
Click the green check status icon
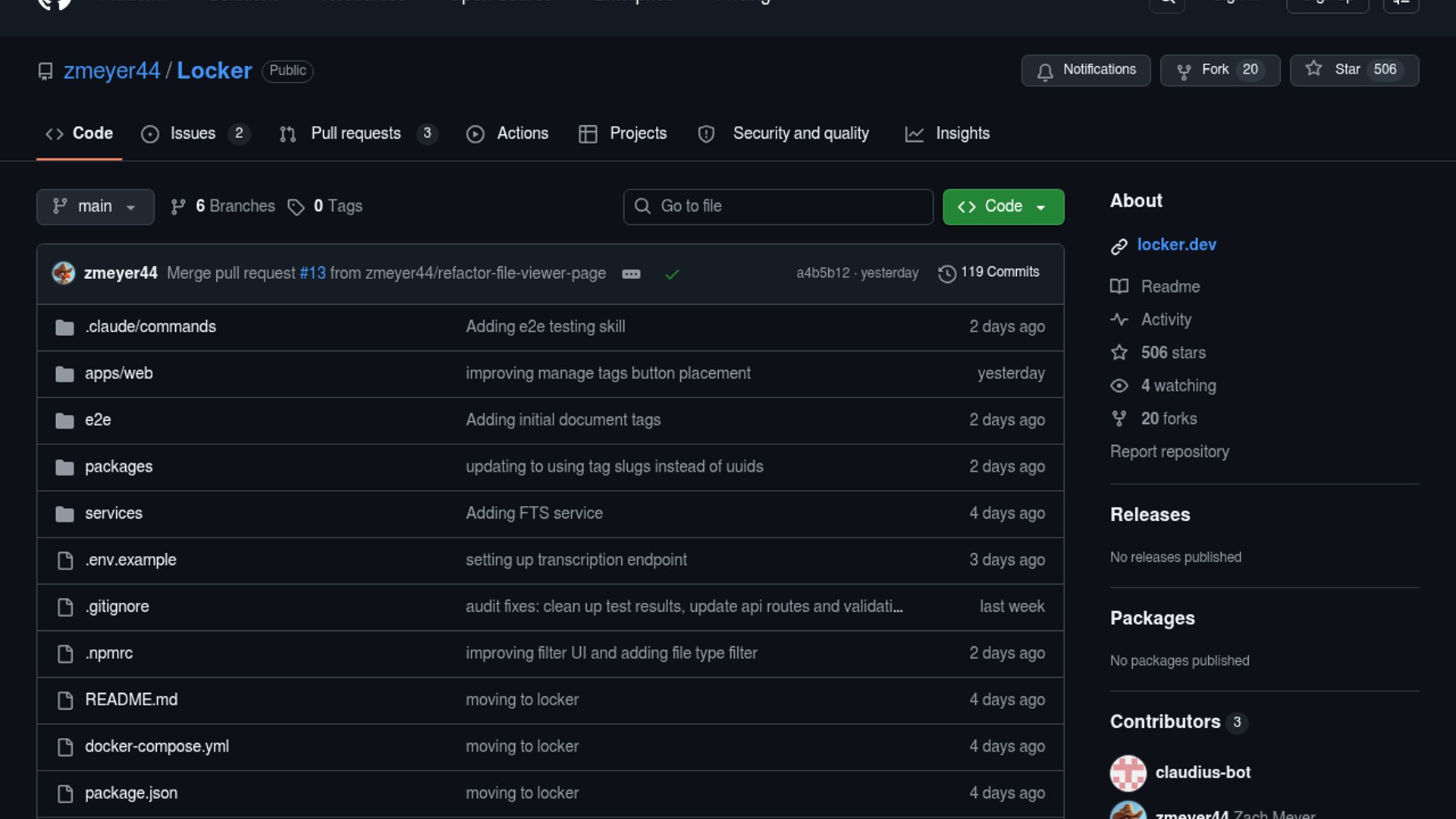(671, 275)
